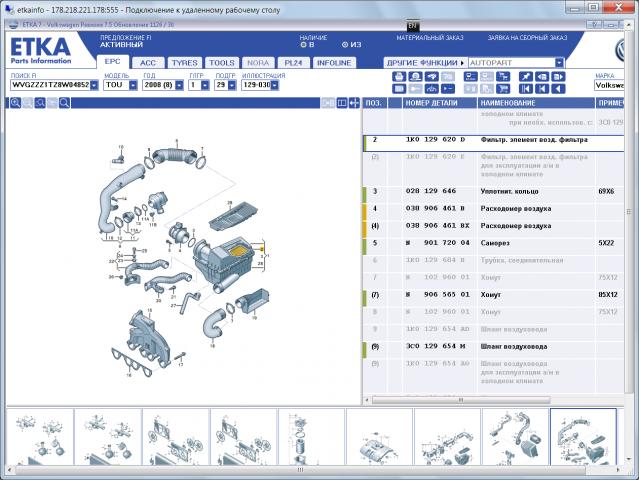Open the TYRES tab

185,63
